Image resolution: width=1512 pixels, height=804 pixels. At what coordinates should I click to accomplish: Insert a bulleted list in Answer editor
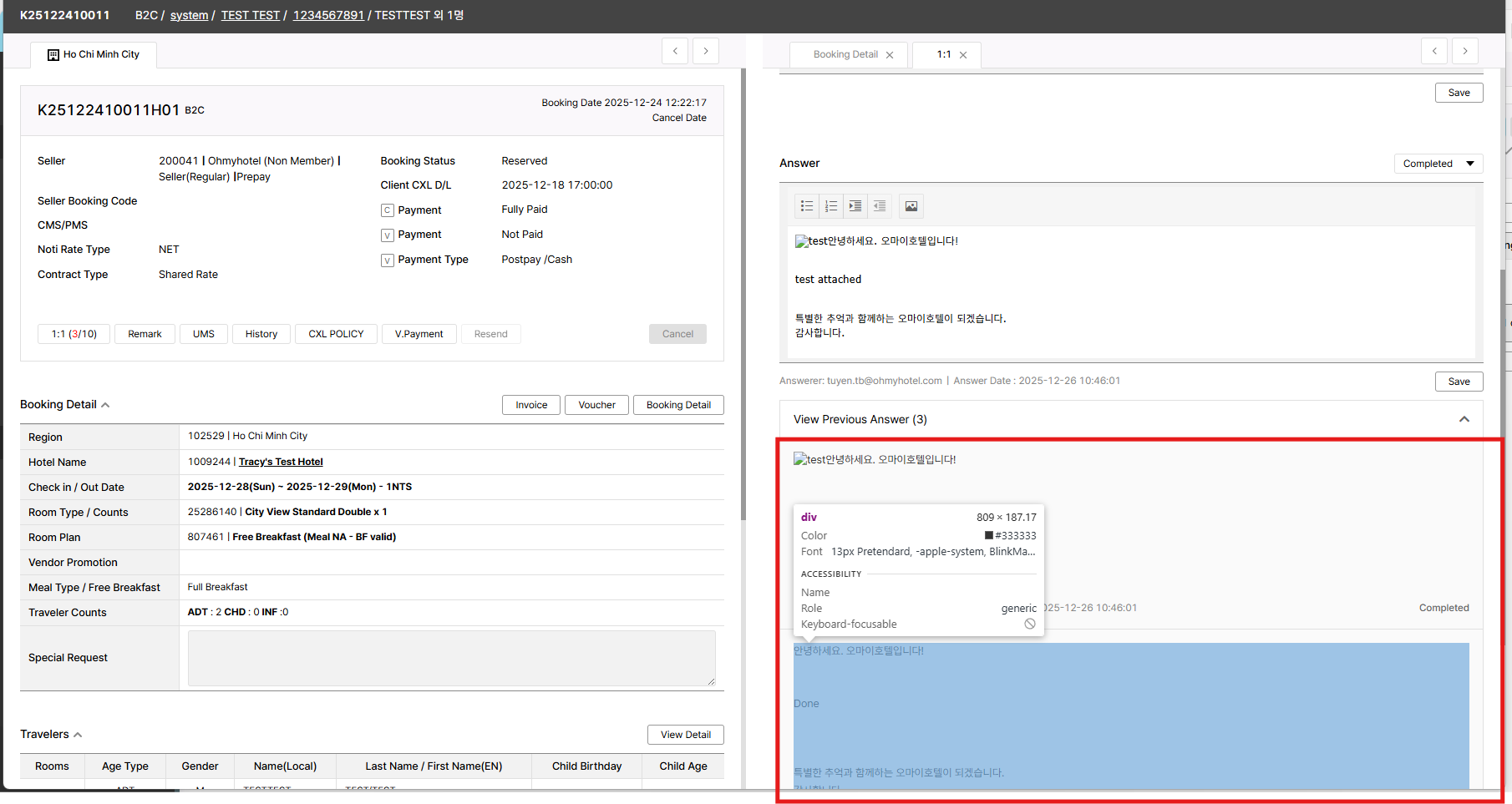(807, 206)
